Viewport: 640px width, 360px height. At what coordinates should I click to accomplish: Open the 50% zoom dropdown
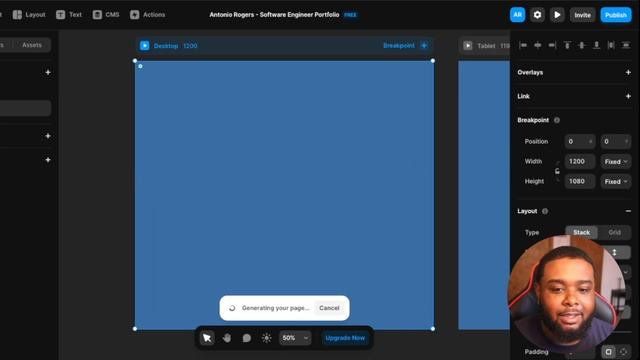pos(295,338)
